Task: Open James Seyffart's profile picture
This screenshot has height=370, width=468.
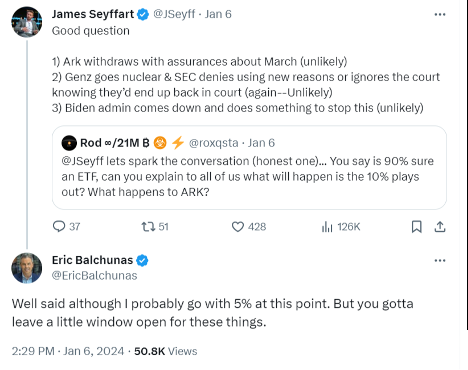Action: point(27,22)
